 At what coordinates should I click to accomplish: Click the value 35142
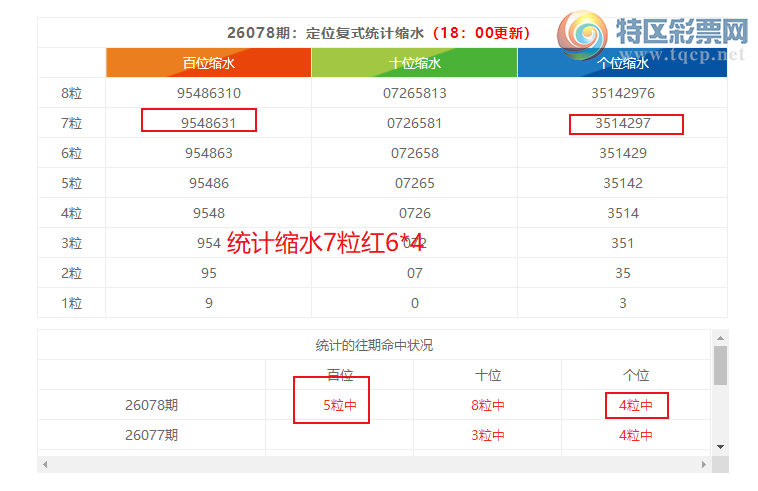pyautogui.click(x=623, y=183)
